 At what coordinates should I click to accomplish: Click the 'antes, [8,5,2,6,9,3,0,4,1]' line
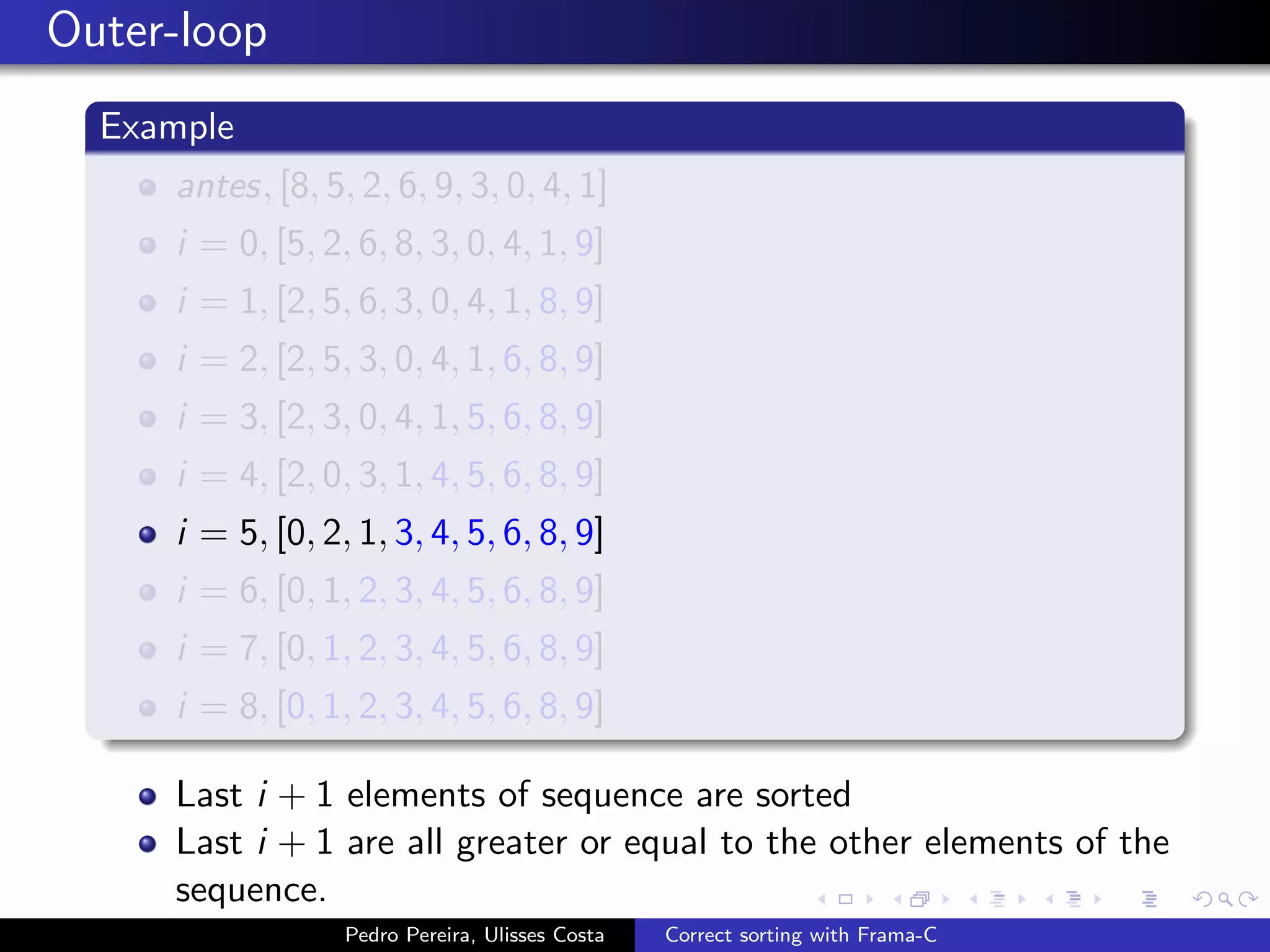391,186
